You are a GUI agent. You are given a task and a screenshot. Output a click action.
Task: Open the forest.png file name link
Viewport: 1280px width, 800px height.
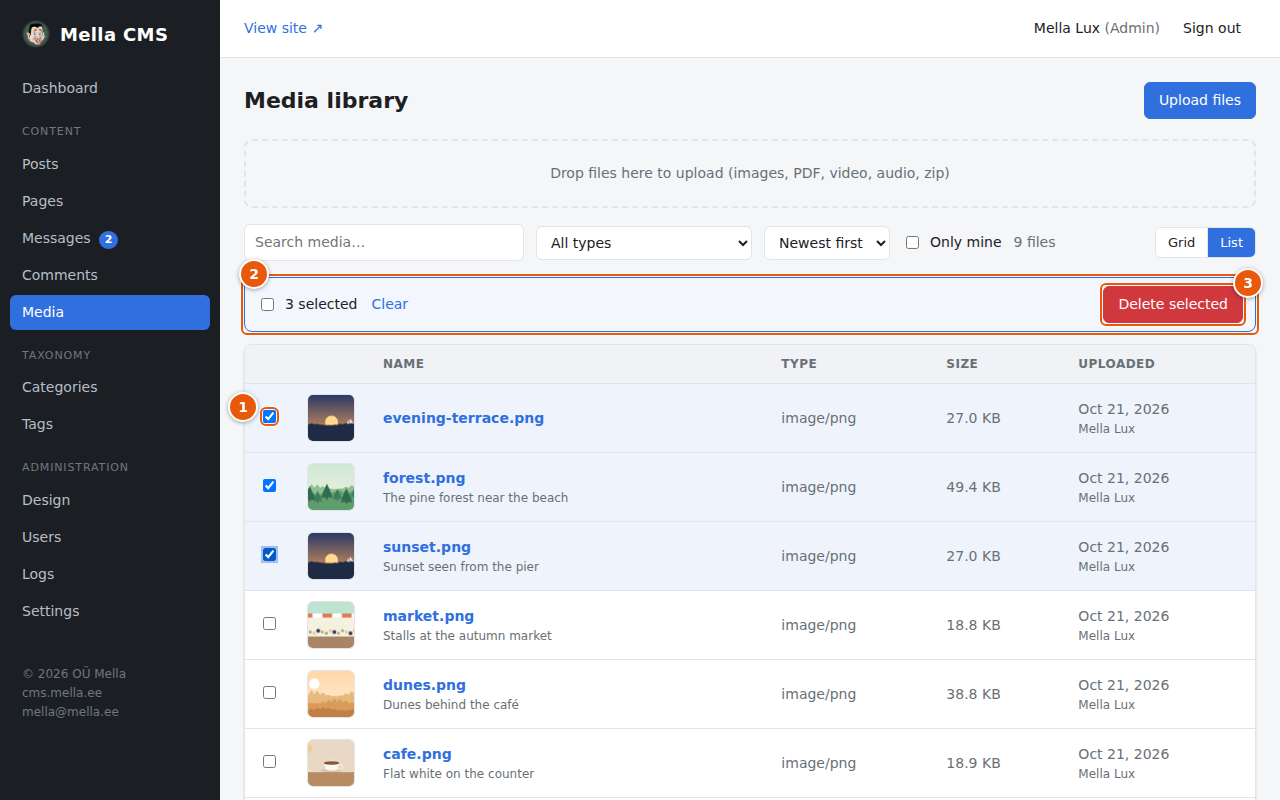tap(424, 478)
